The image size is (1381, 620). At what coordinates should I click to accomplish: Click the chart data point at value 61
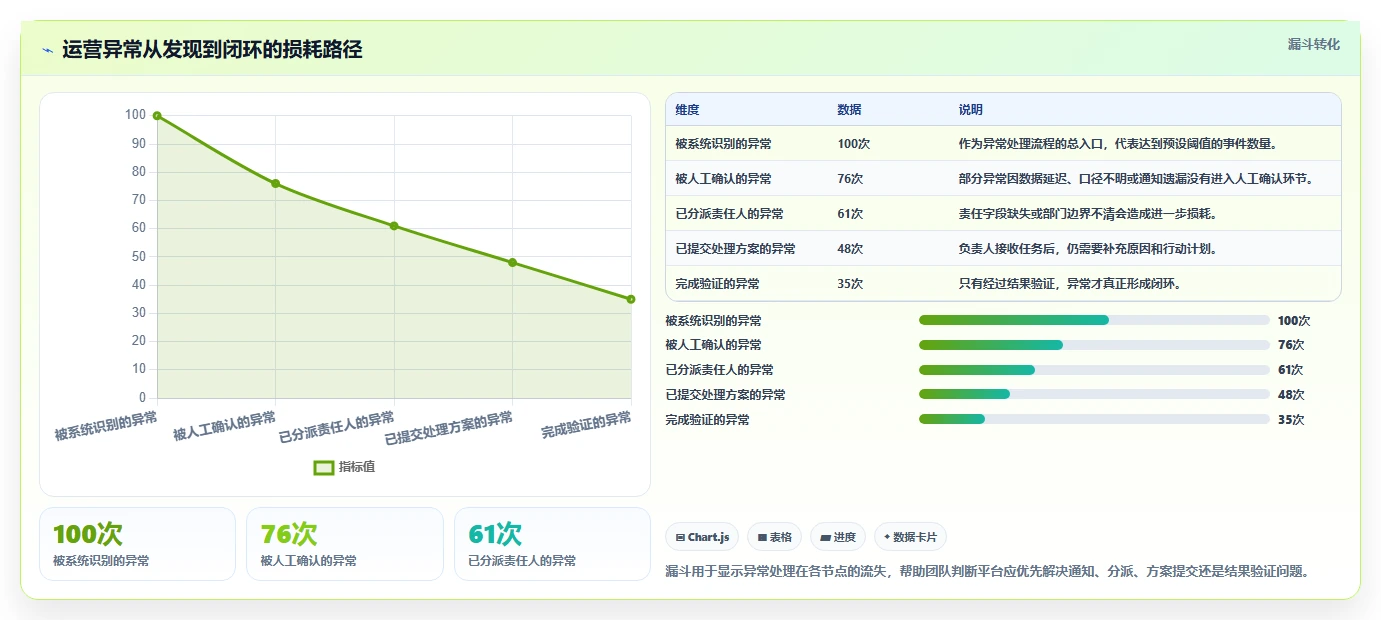tap(394, 226)
